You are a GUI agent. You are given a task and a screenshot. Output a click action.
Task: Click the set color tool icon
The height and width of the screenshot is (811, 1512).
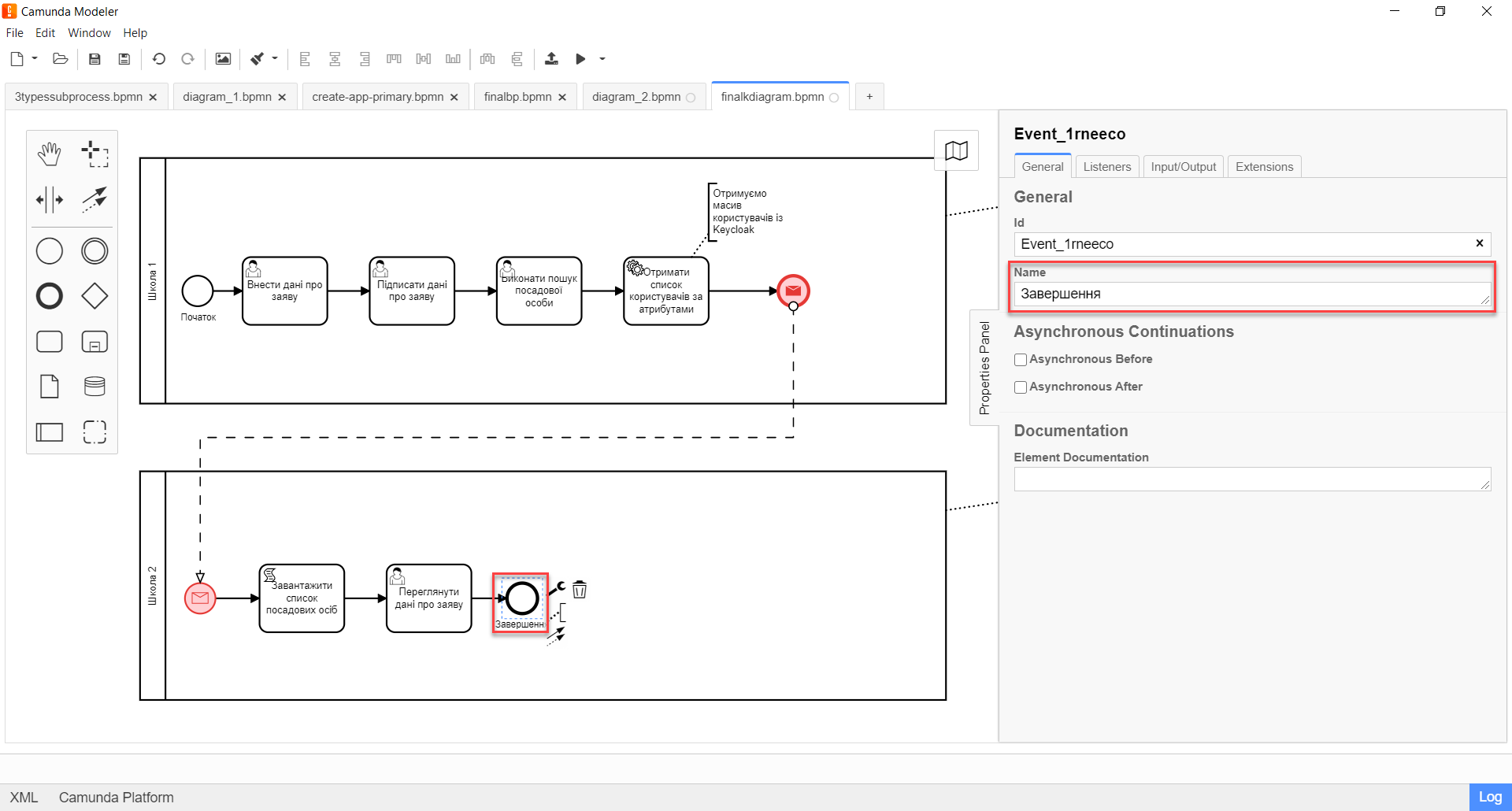pyautogui.click(x=258, y=59)
